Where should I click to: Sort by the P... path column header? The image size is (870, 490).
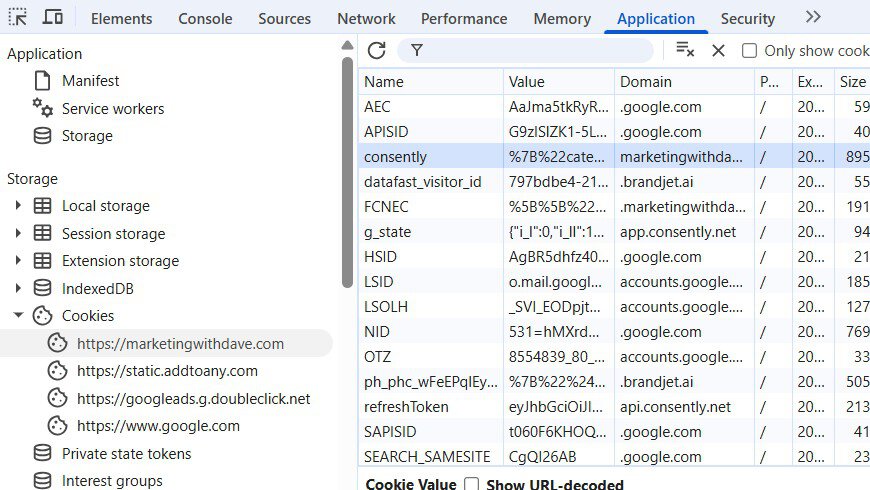pyautogui.click(x=773, y=82)
